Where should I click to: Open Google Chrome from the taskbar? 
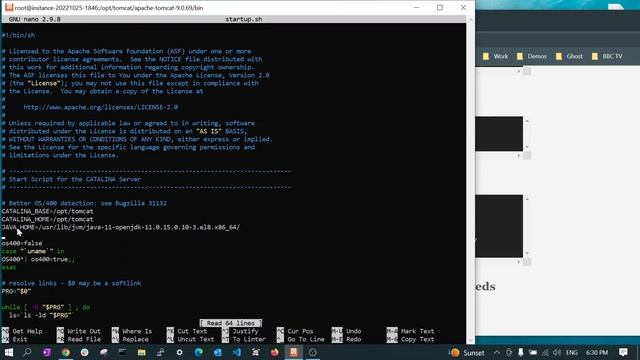point(65,352)
